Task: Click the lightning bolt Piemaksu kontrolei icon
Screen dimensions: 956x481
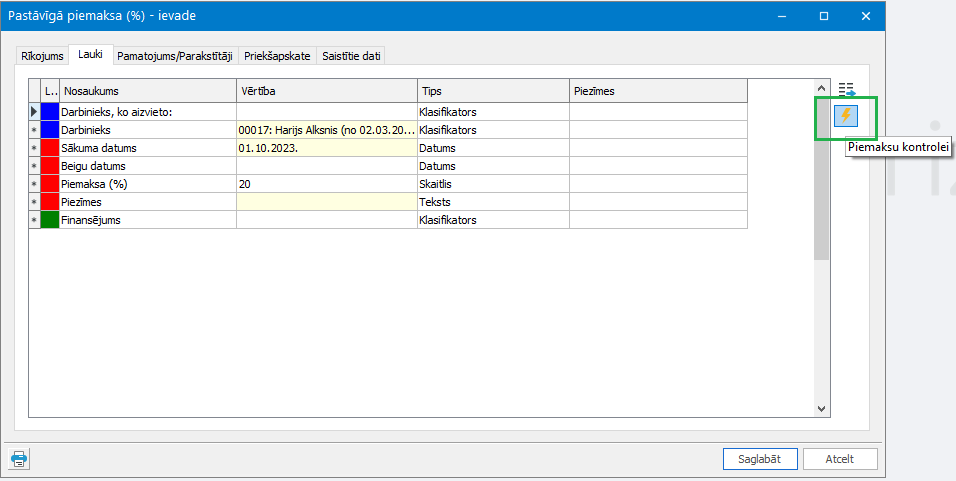Action: [x=845, y=116]
